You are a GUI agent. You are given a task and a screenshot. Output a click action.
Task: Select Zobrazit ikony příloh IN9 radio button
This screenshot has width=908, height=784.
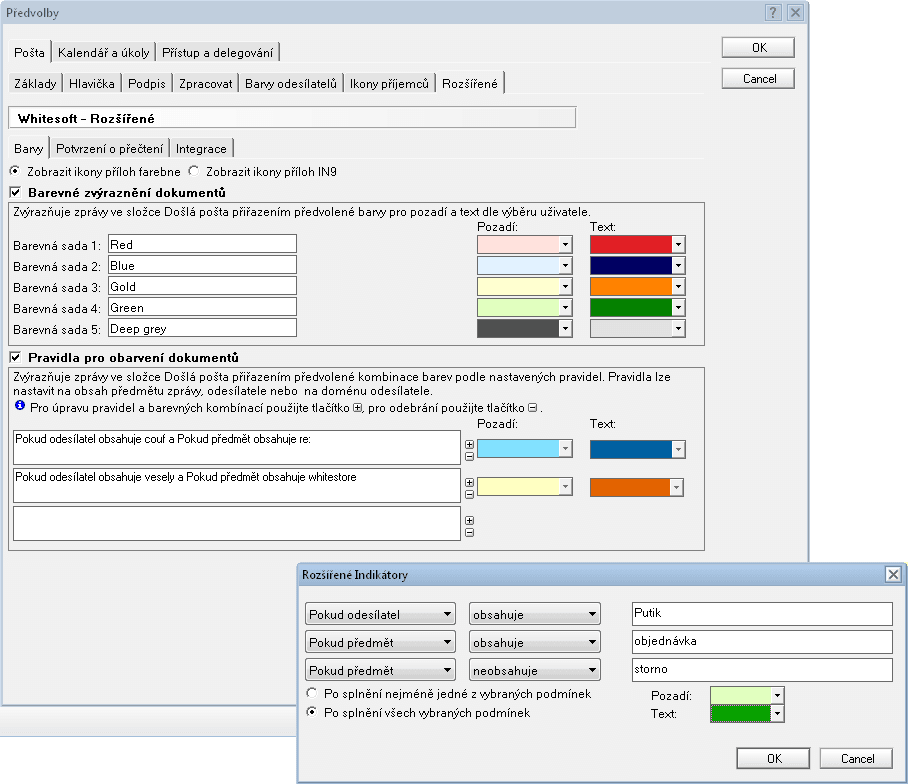195,171
